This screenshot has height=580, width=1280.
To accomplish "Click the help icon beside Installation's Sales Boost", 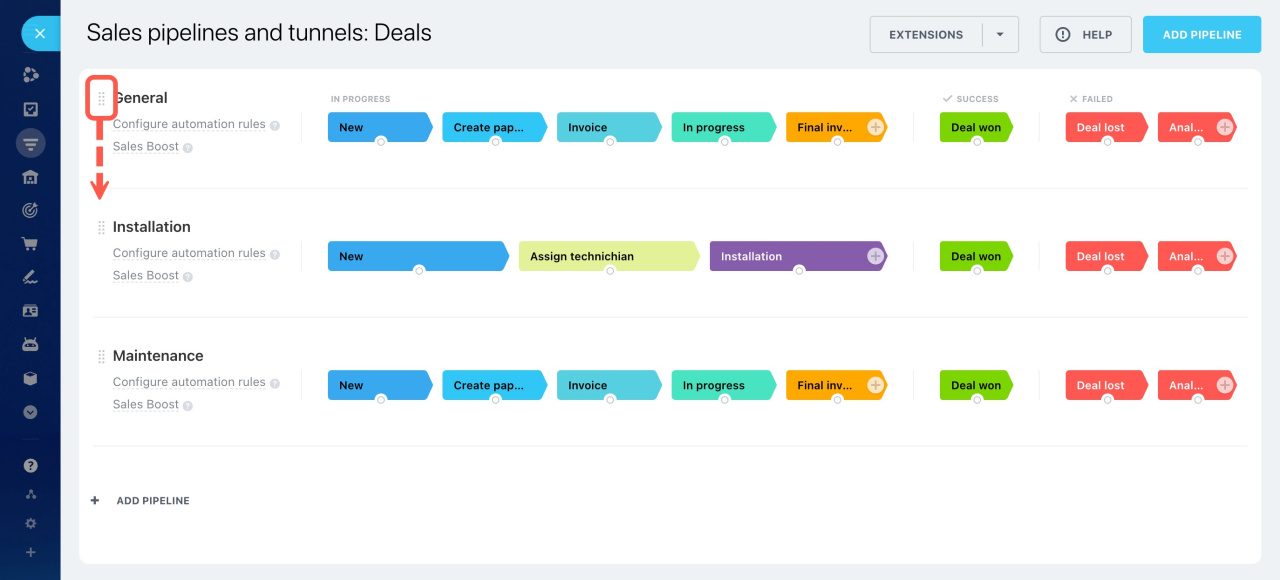I will point(188,277).
